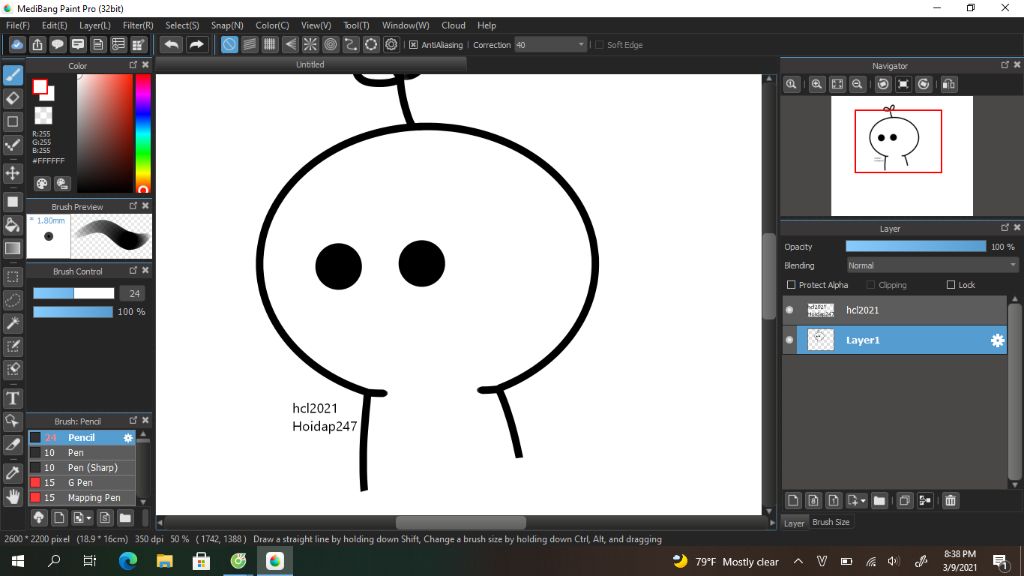The height and width of the screenshot is (576, 1024).
Task: Zoom out using the Navigator
Action: pos(857,84)
